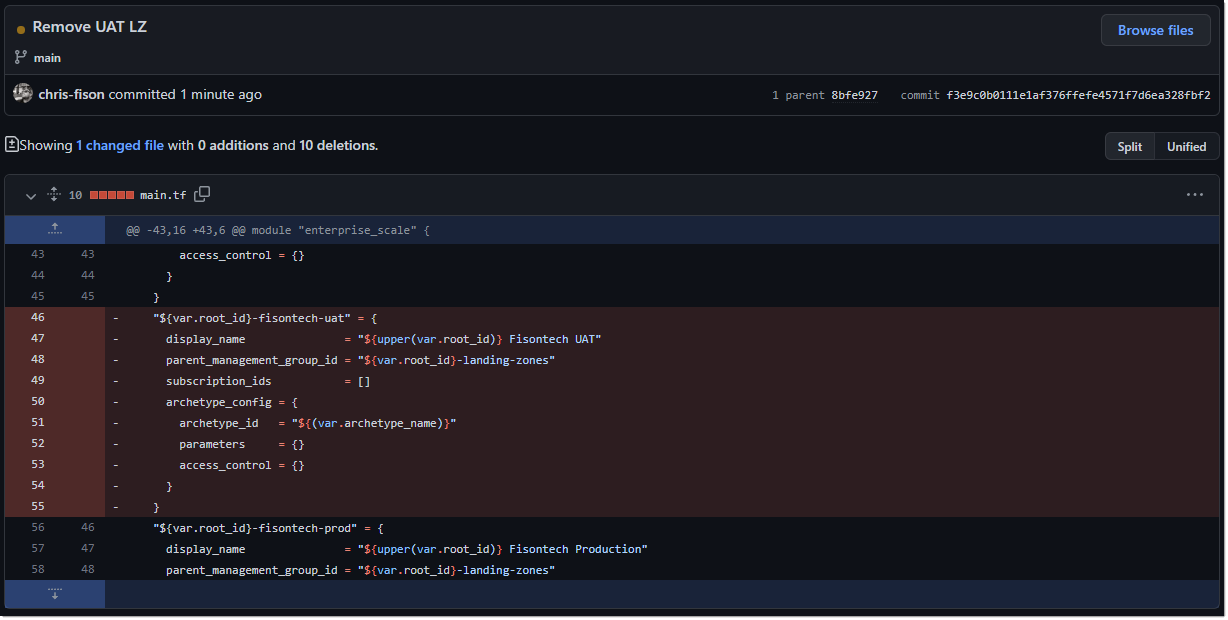
Task: Click the red diffstat squares for main.tf
Action: tap(111, 195)
